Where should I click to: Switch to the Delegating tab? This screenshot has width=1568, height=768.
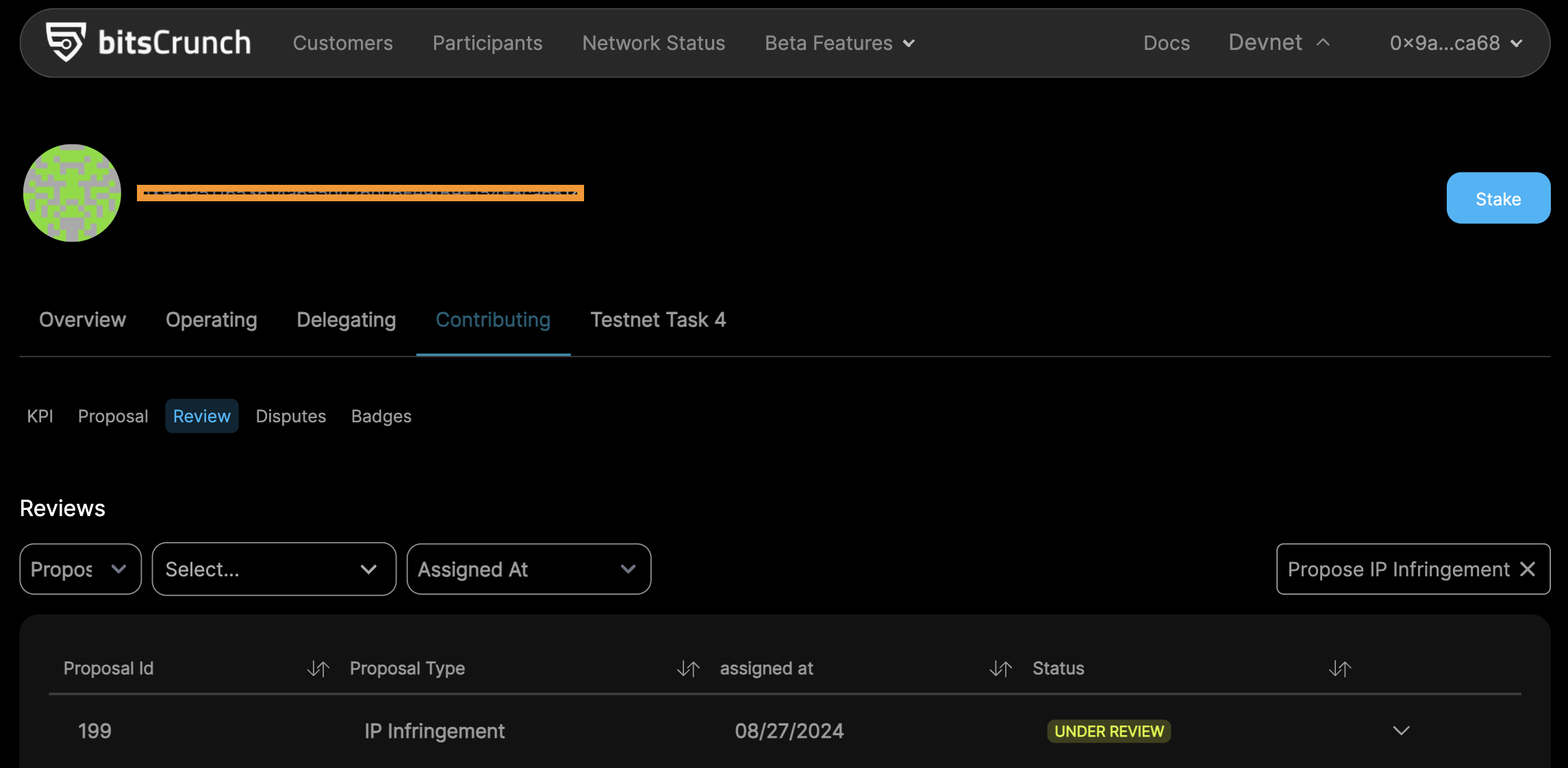pyautogui.click(x=346, y=320)
